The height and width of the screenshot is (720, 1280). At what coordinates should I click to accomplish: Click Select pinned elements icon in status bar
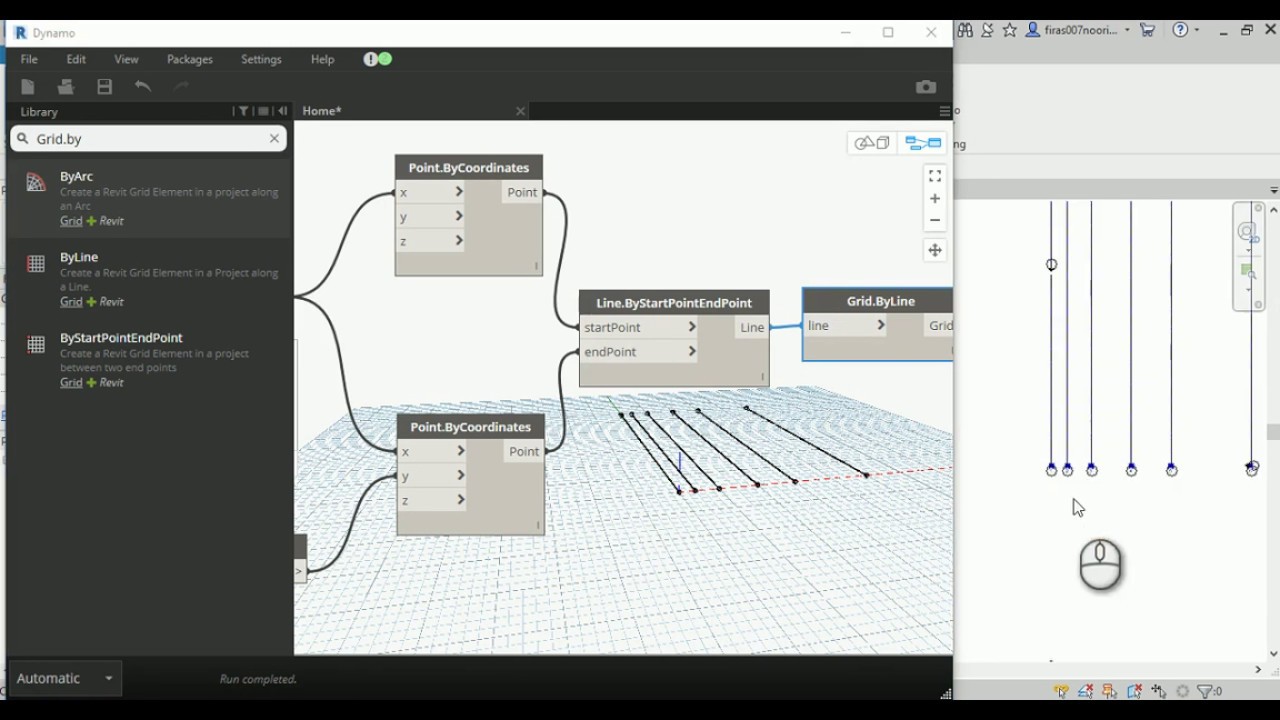[1109, 691]
